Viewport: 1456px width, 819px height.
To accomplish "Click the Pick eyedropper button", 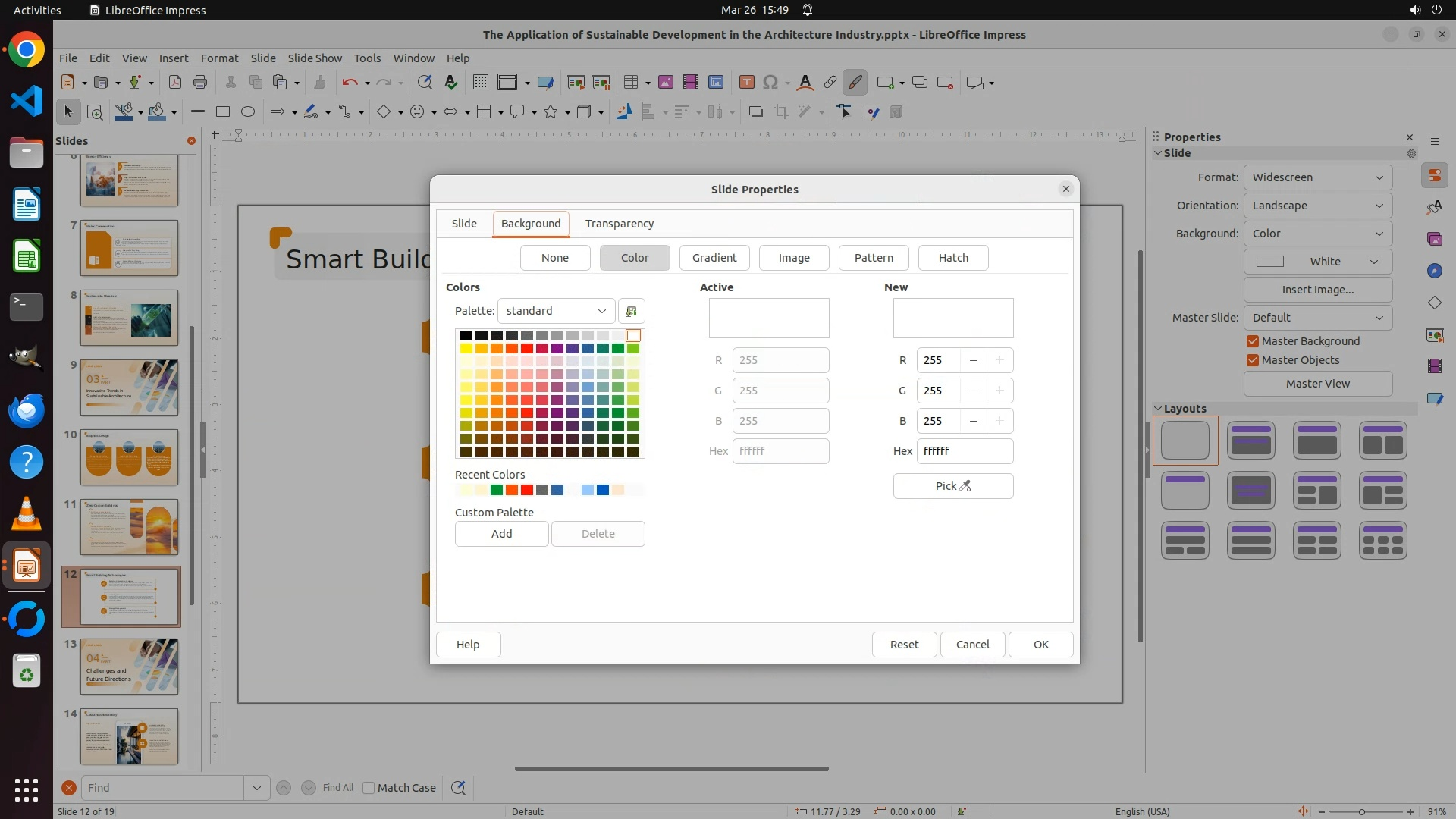I will click(952, 486).
